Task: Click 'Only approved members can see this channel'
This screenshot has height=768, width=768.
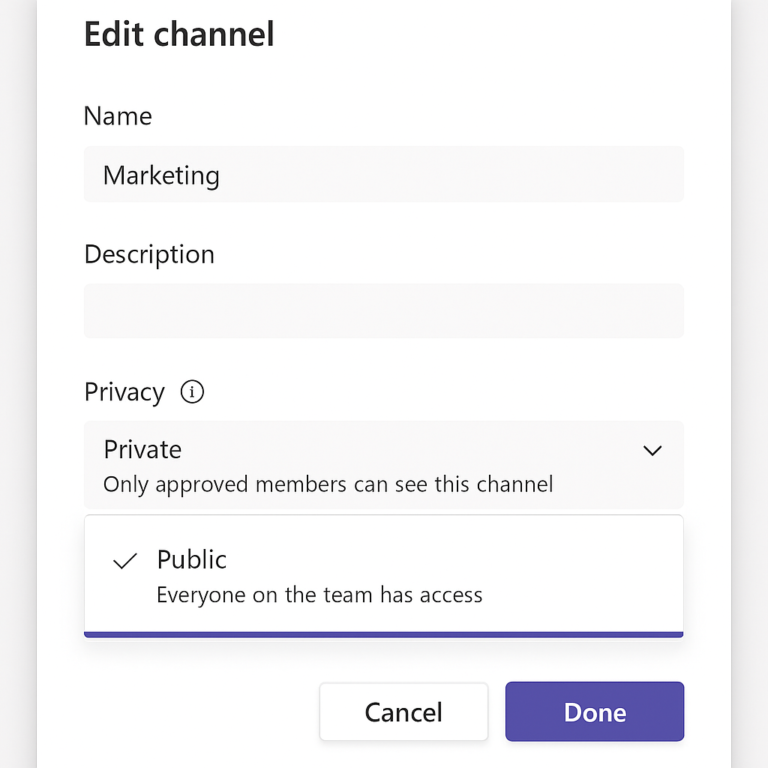Action: click(x=328, y=484)
